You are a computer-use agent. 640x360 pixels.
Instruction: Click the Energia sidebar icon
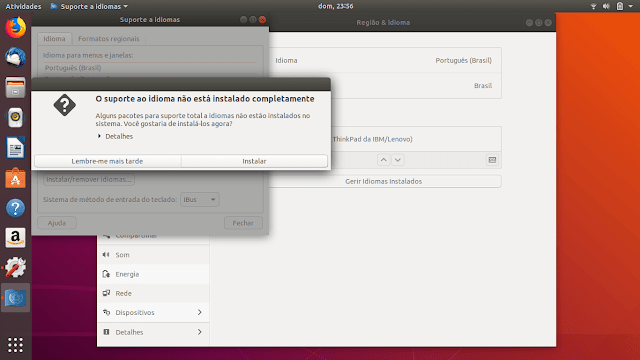[x=106, y=274]
